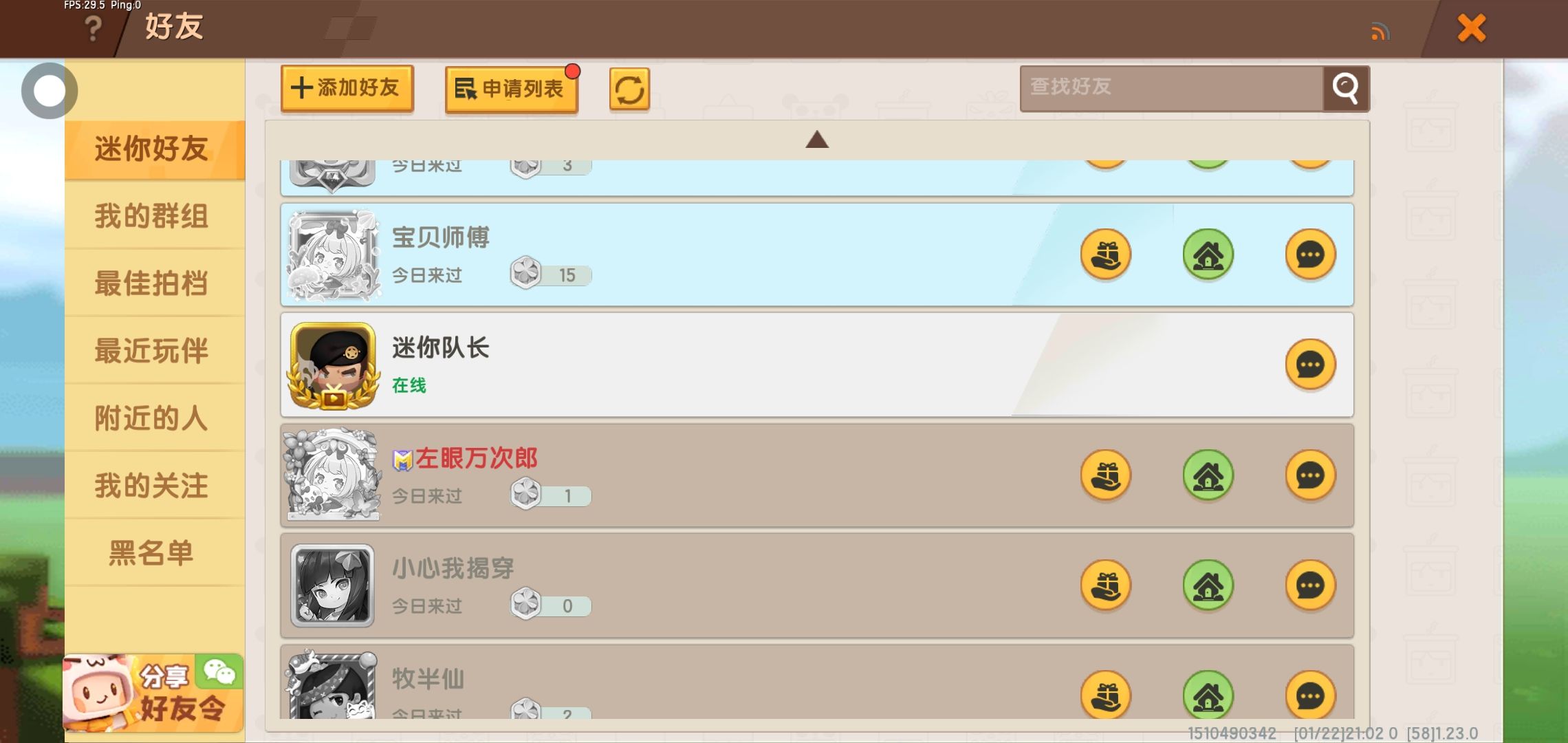This screenshot has height=743, width=1568.
Task: Collapse list with the up triangle
Action: (817, 140)
